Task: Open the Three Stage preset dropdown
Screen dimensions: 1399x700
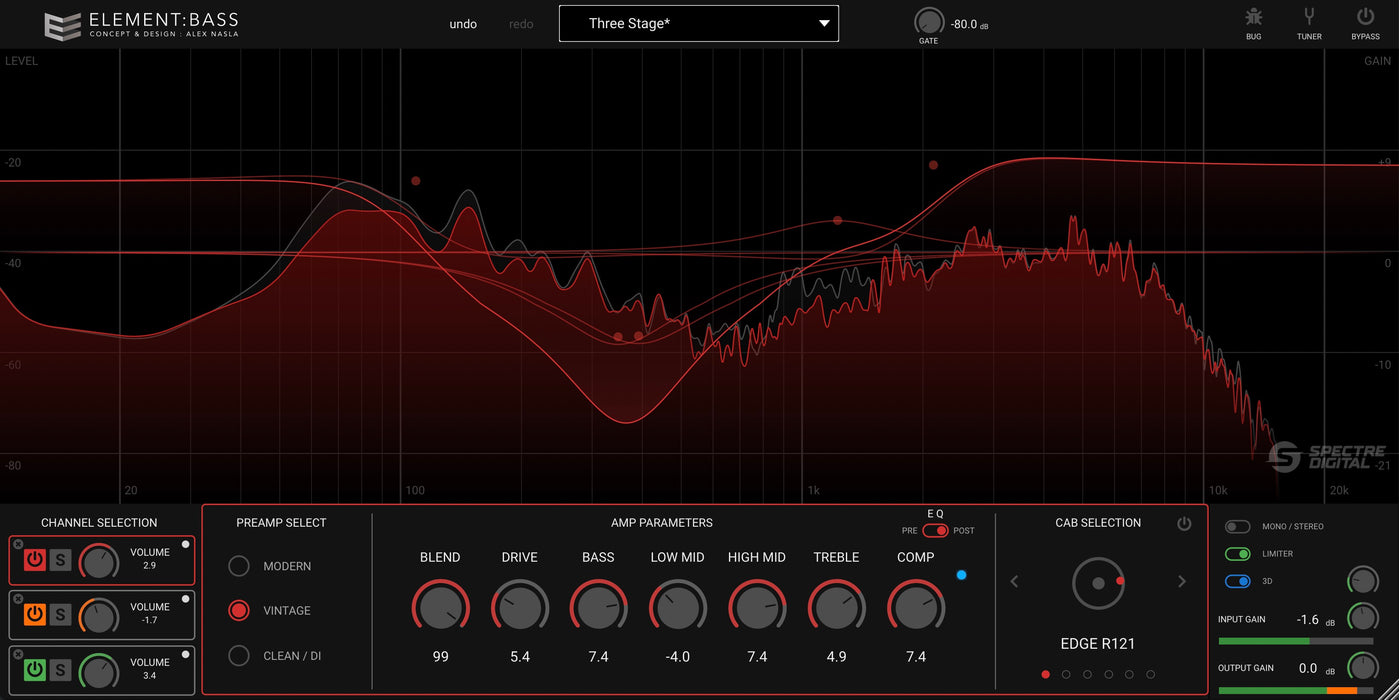Action: point(698,23)
